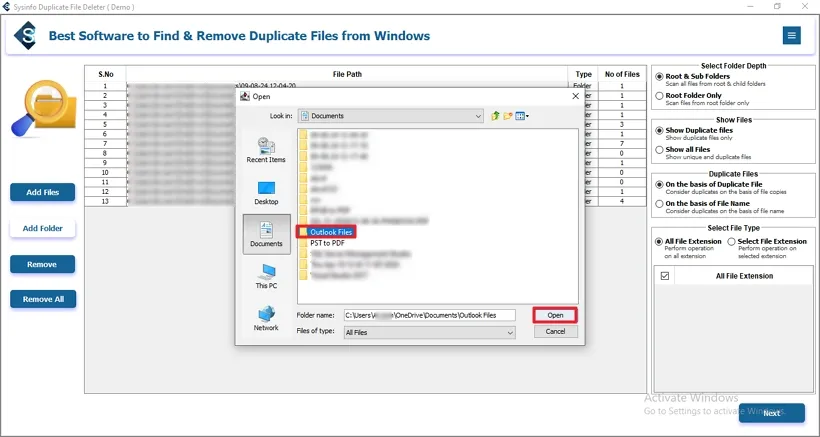
Task: Choose Root Folder Only option
Action: (x=659, y=96)
